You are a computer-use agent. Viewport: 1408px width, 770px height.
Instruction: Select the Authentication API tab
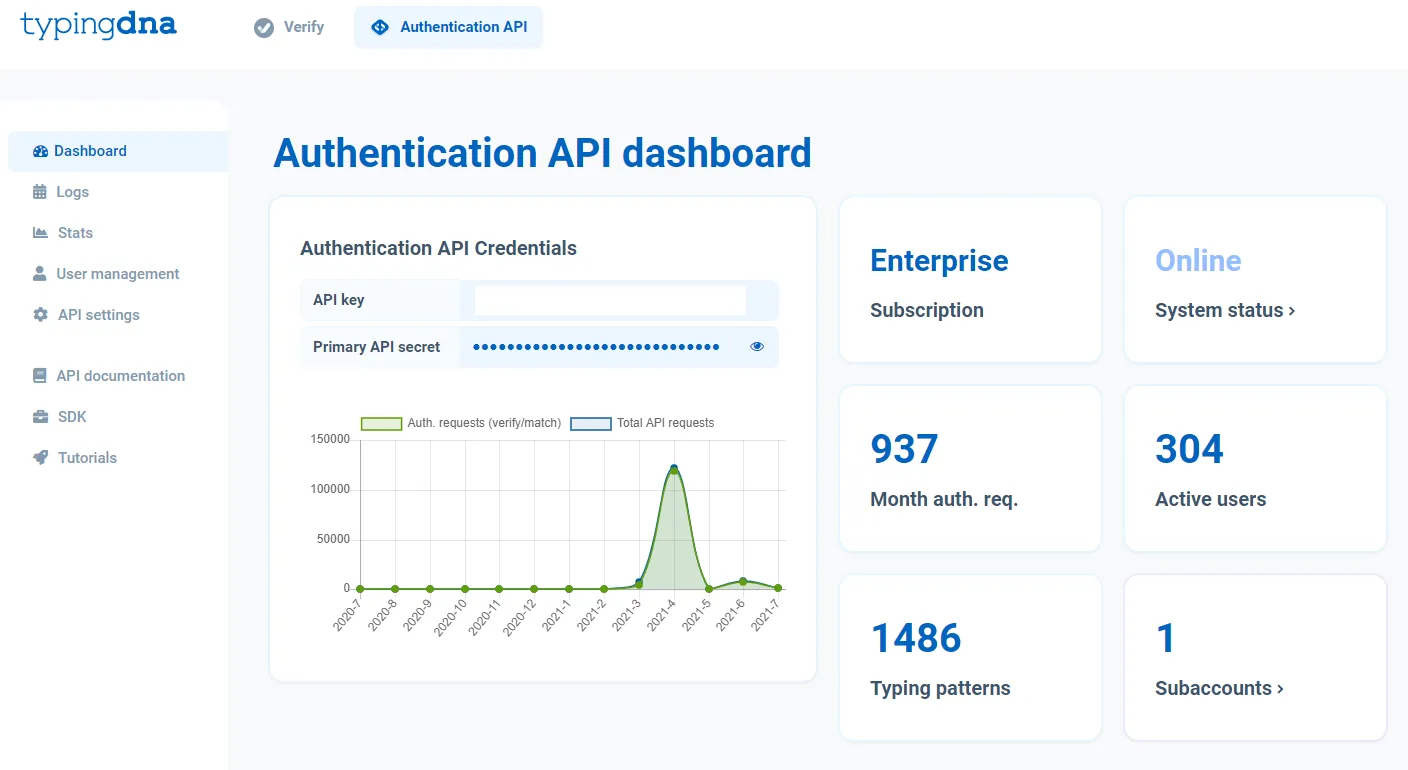[449, 27]
